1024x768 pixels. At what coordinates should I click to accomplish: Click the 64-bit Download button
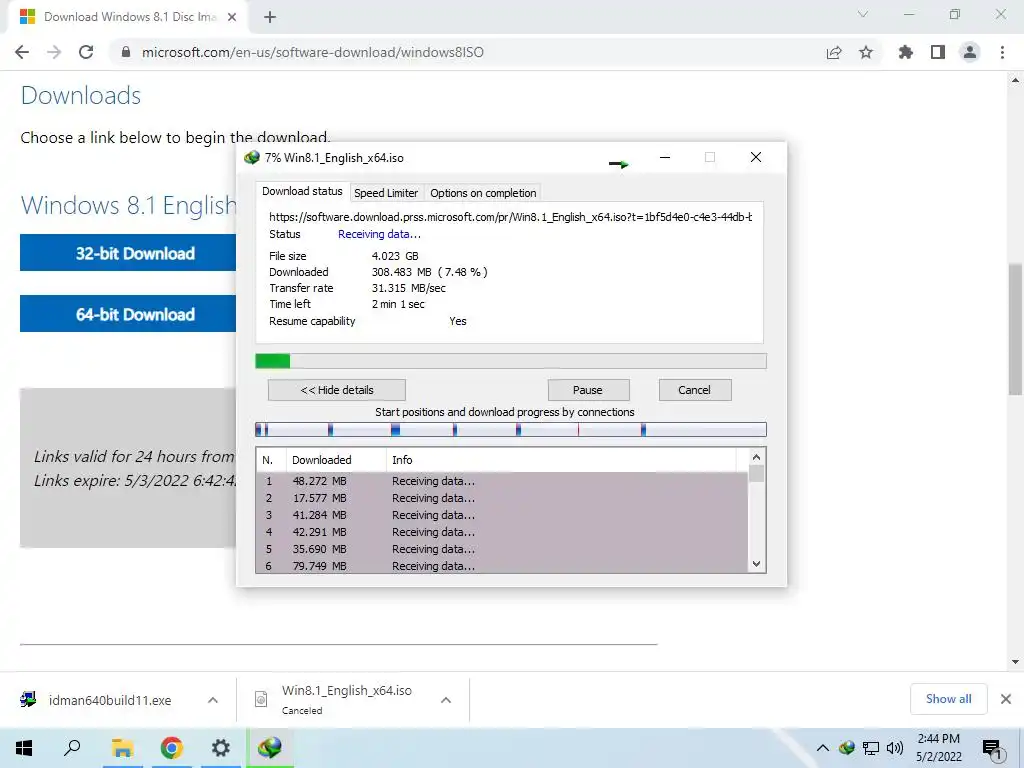[x=128, y=314]
